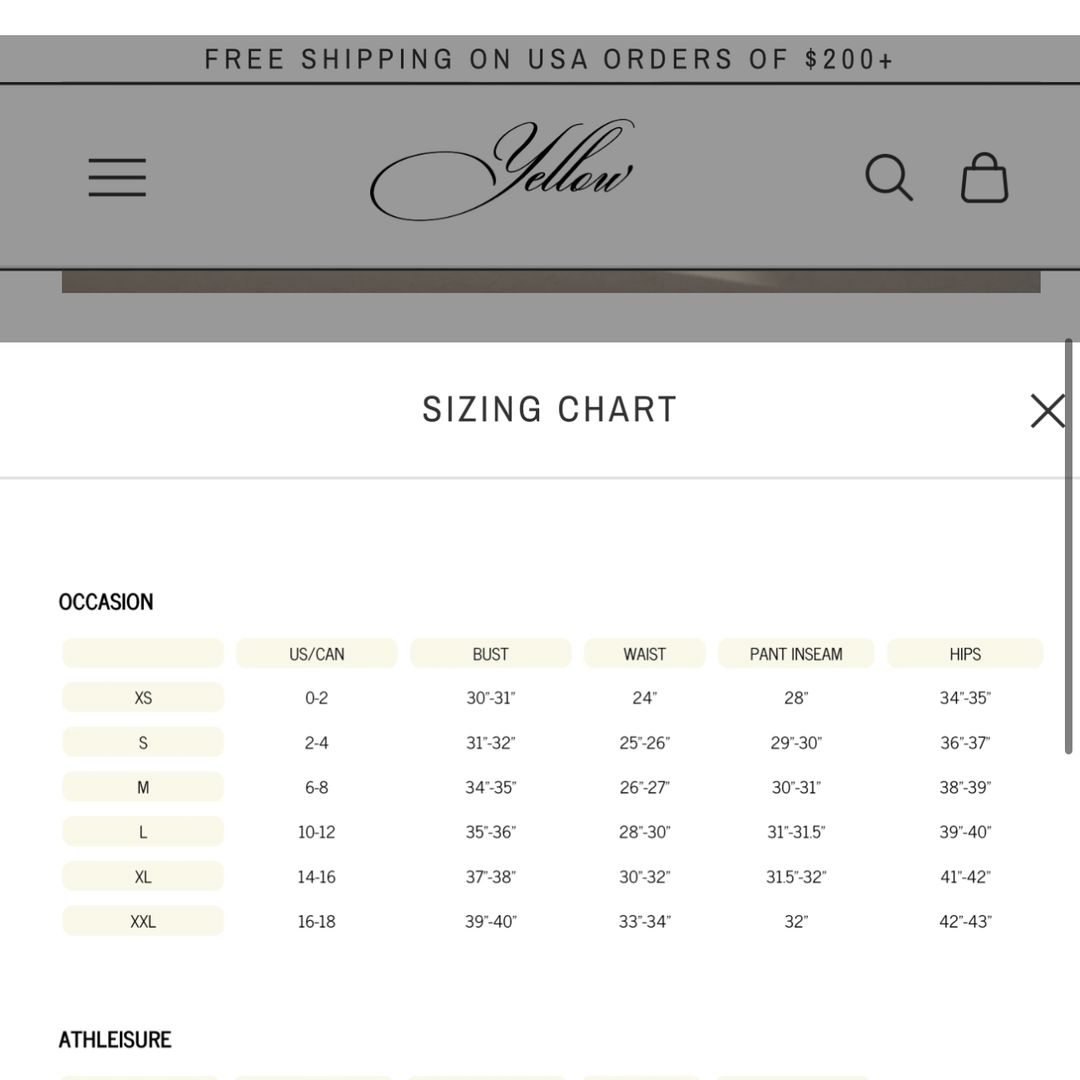This screenshot has width=1080, height=1080.
Task: Click the HIPS column header
Action: point(965,654)
